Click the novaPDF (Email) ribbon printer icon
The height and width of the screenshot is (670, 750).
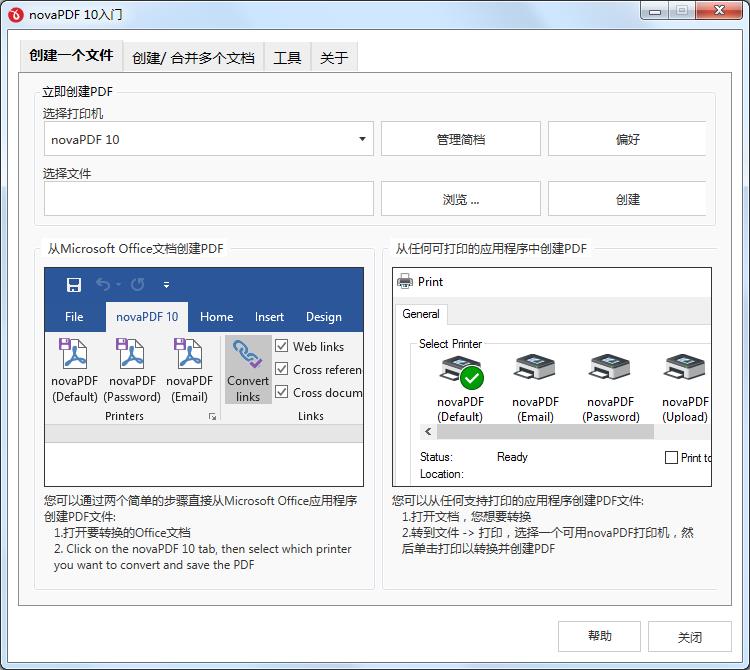click(188, 353)
